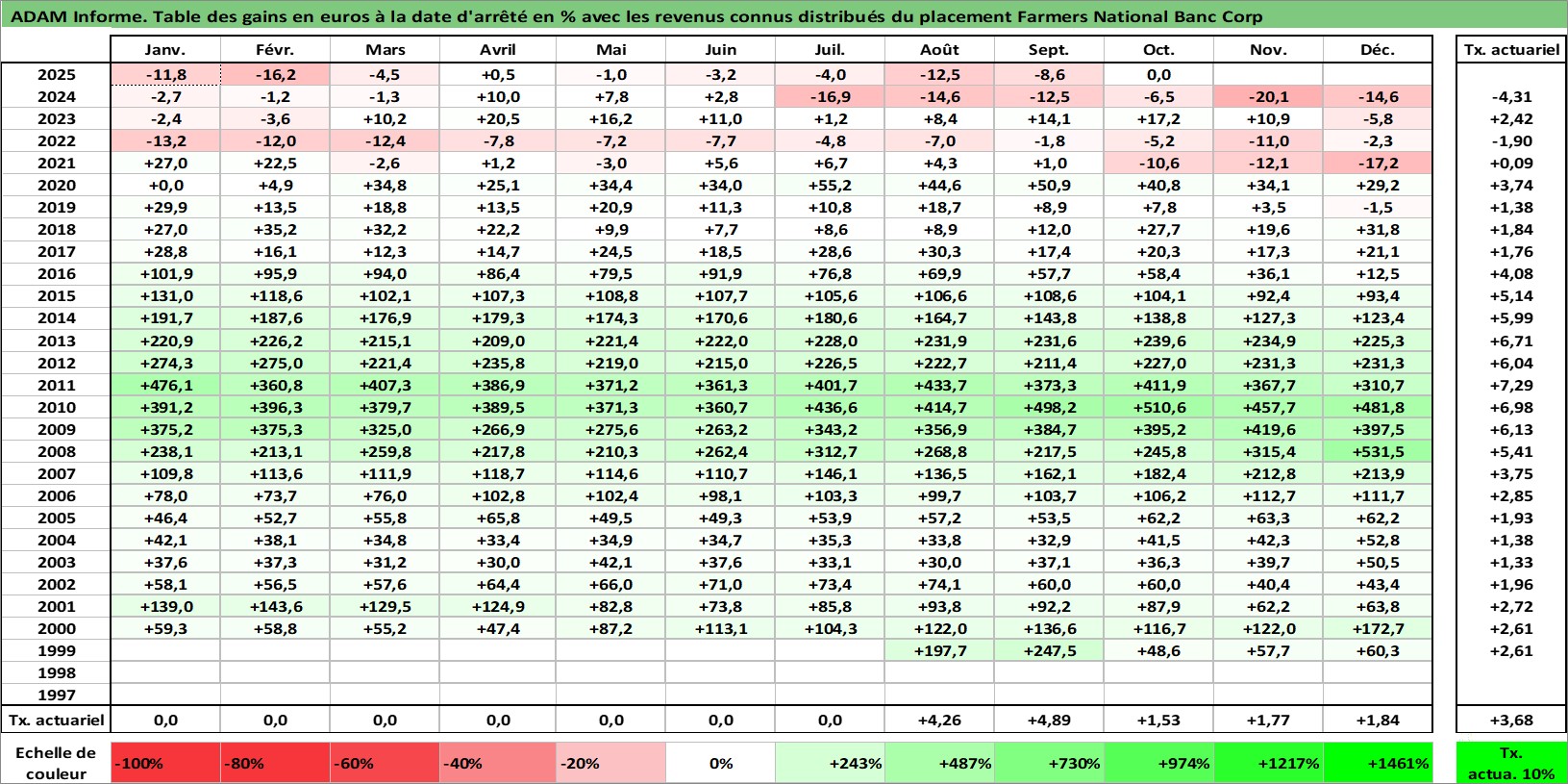Image resolution: width=1568 pixels, height=784 pixels.
Task: Click the 0% white legend cell
Action: coord(720,763)
